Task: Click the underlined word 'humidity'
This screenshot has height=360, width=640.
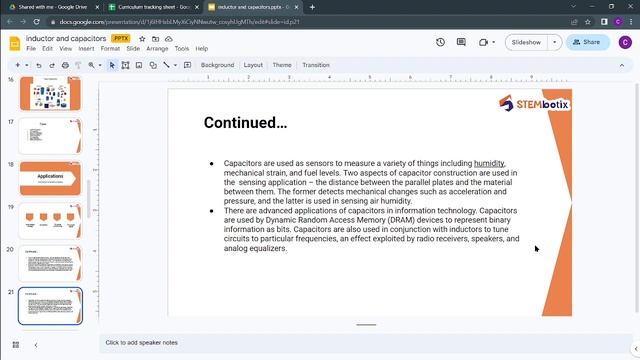Action: tap(489, 163)
